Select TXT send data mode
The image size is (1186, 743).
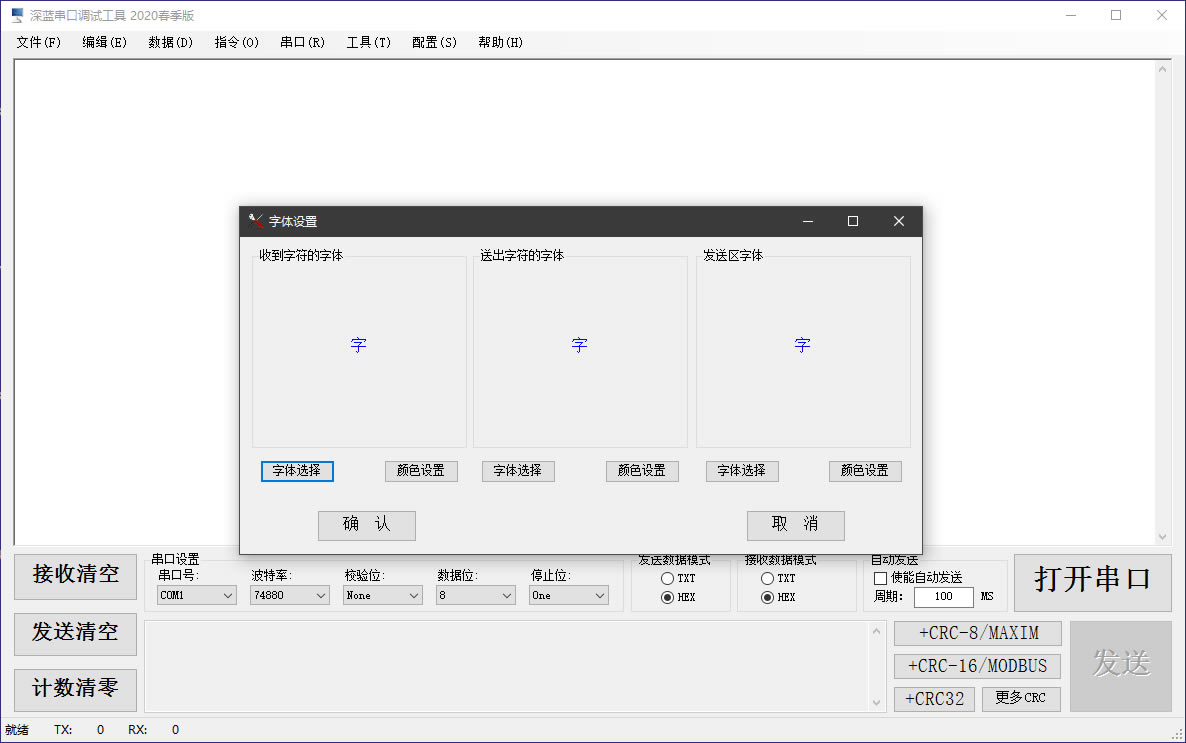tap(667, 579)
